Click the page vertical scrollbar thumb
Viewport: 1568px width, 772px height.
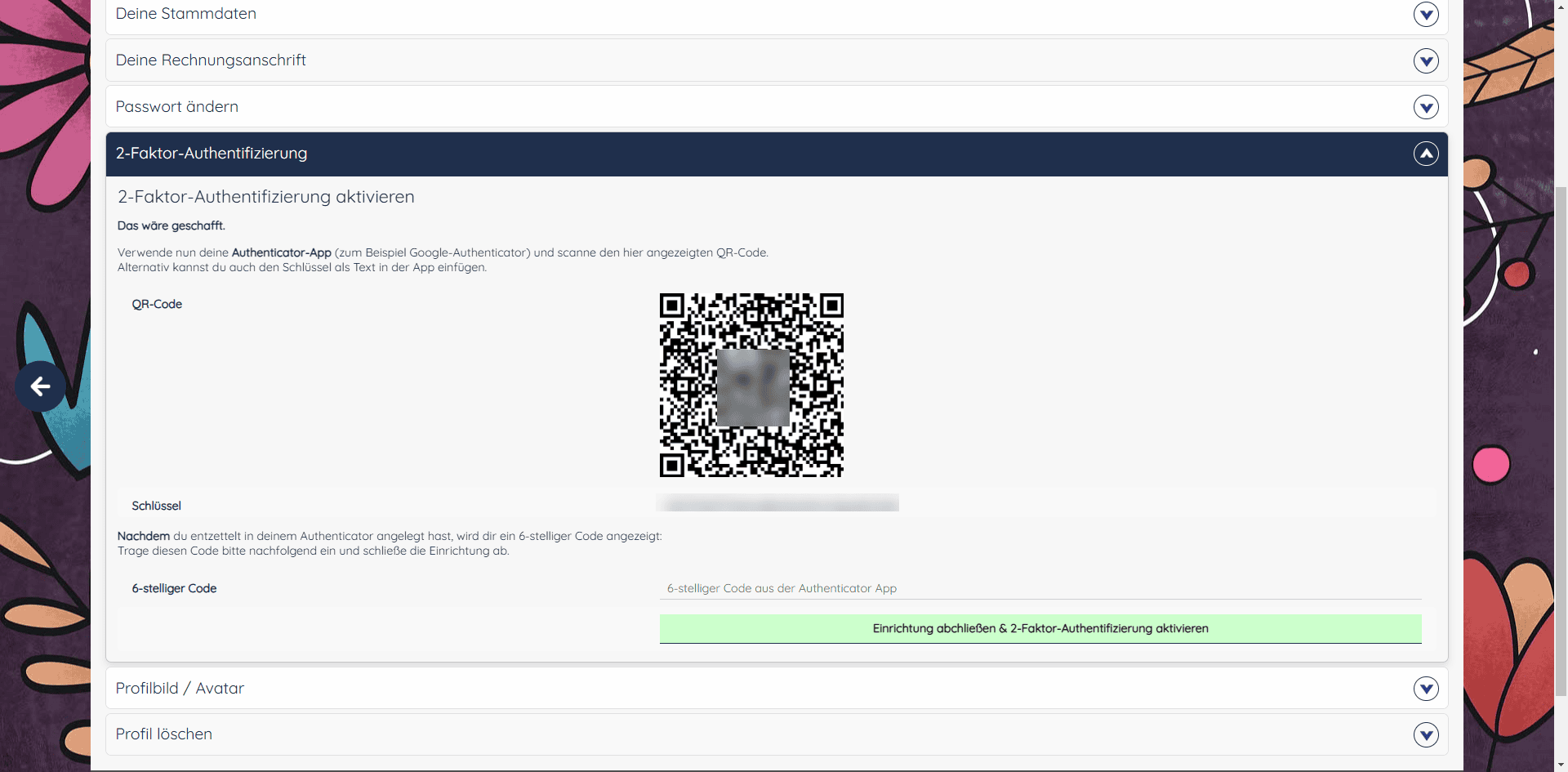pyautogui.click(x=1561, y=441)
